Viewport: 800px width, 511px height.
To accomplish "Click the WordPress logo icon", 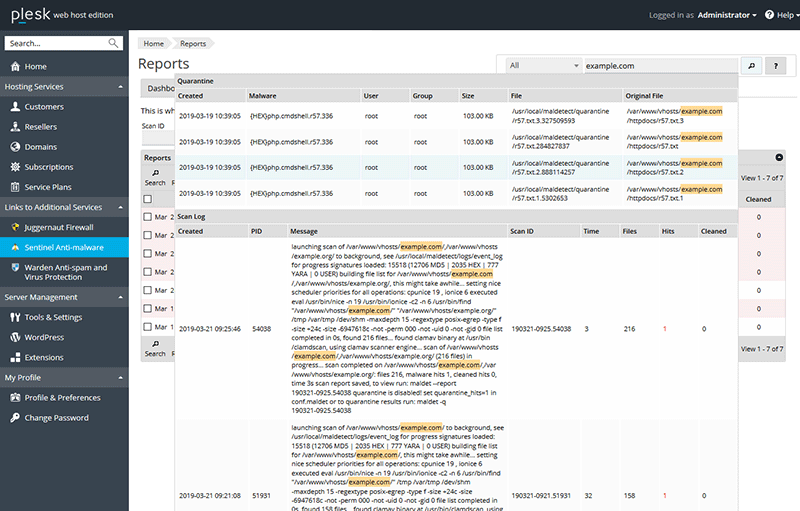I will [15, 337].
